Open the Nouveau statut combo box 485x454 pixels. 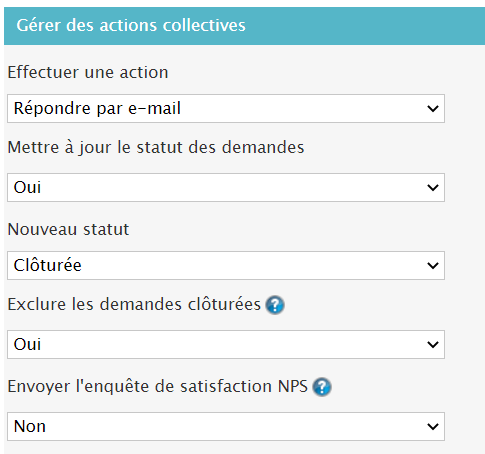[226, 266]
